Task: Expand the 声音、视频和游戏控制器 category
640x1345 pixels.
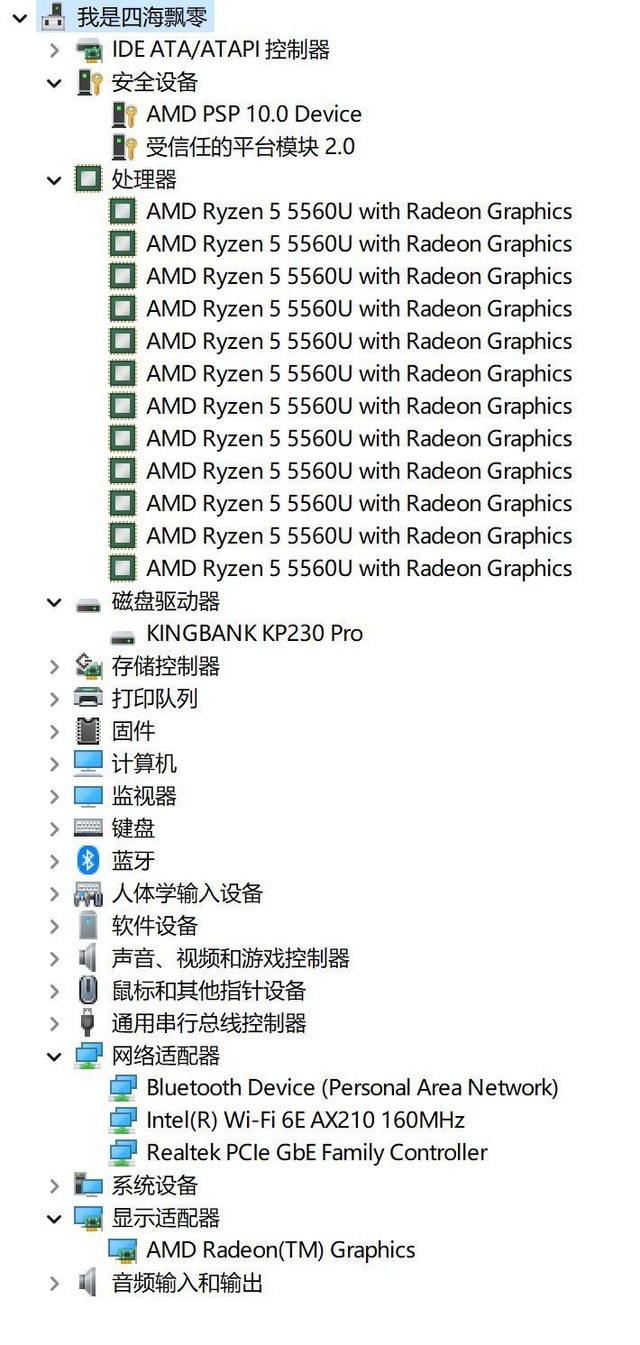Action: 54,958
